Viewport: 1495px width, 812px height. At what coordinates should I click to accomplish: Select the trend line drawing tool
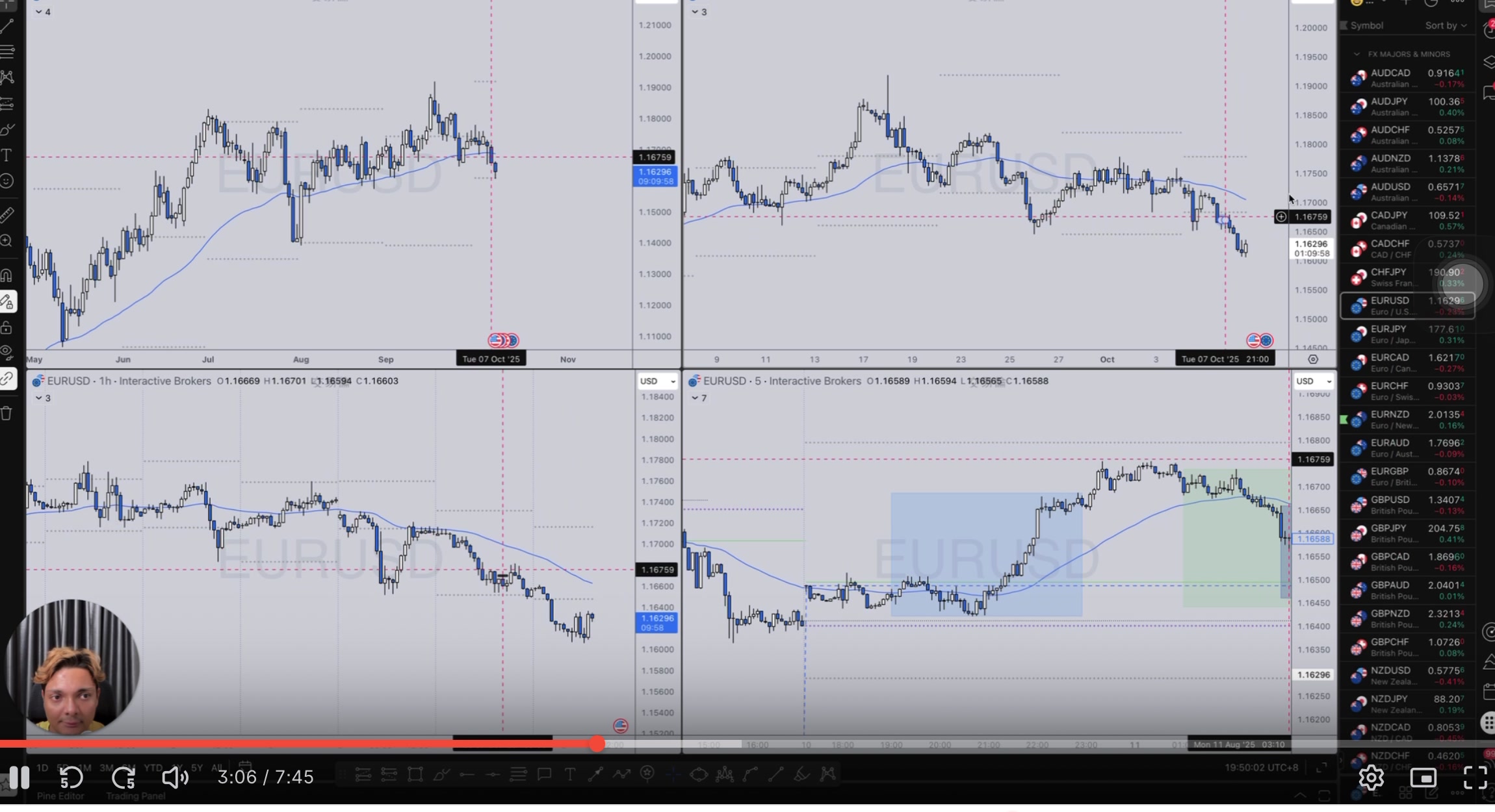[x=6, y=26]
